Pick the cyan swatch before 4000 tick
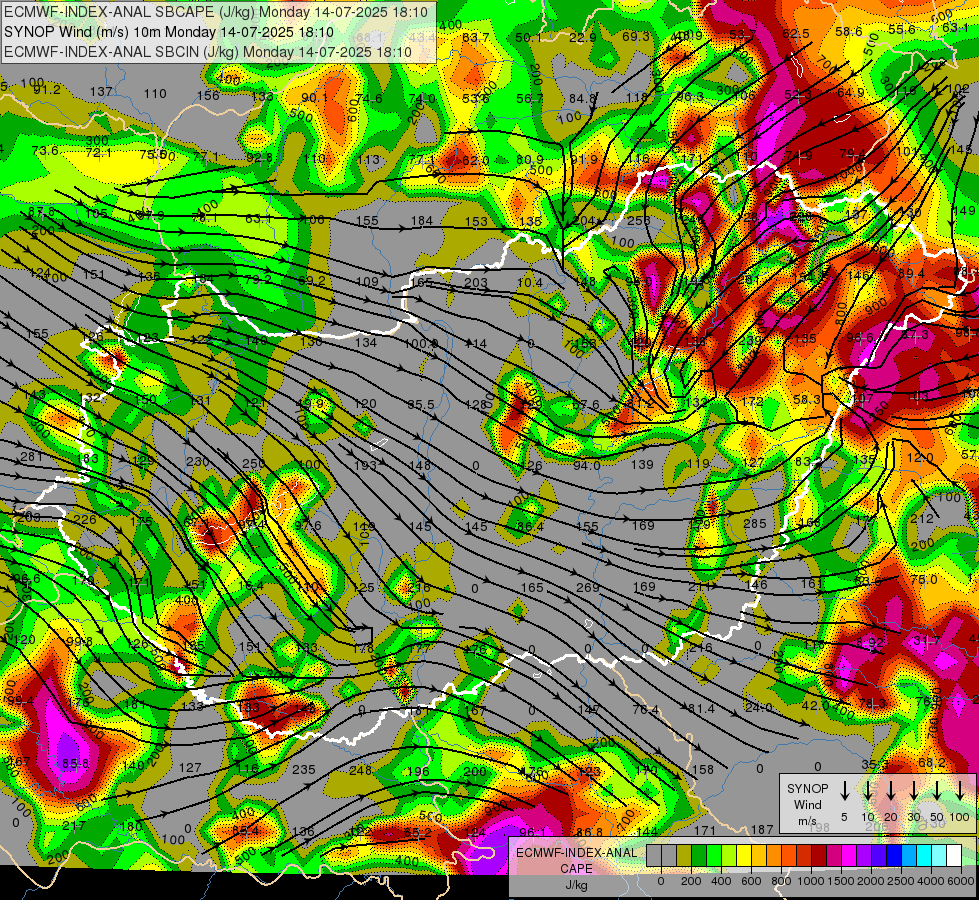Screen dimensions: 979x900 coord(923,856)
